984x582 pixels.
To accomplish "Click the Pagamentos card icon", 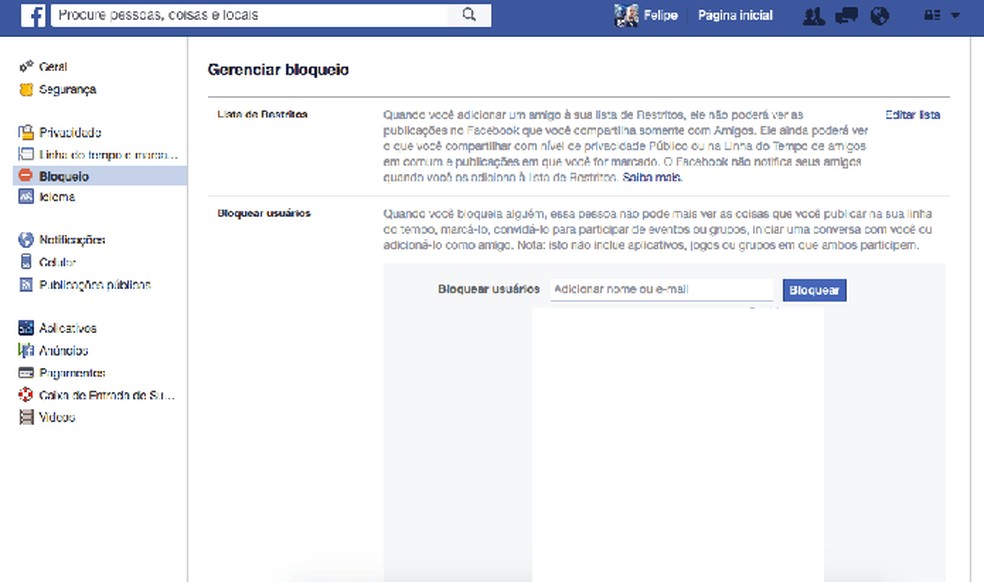I will click(x=24, y=372).
